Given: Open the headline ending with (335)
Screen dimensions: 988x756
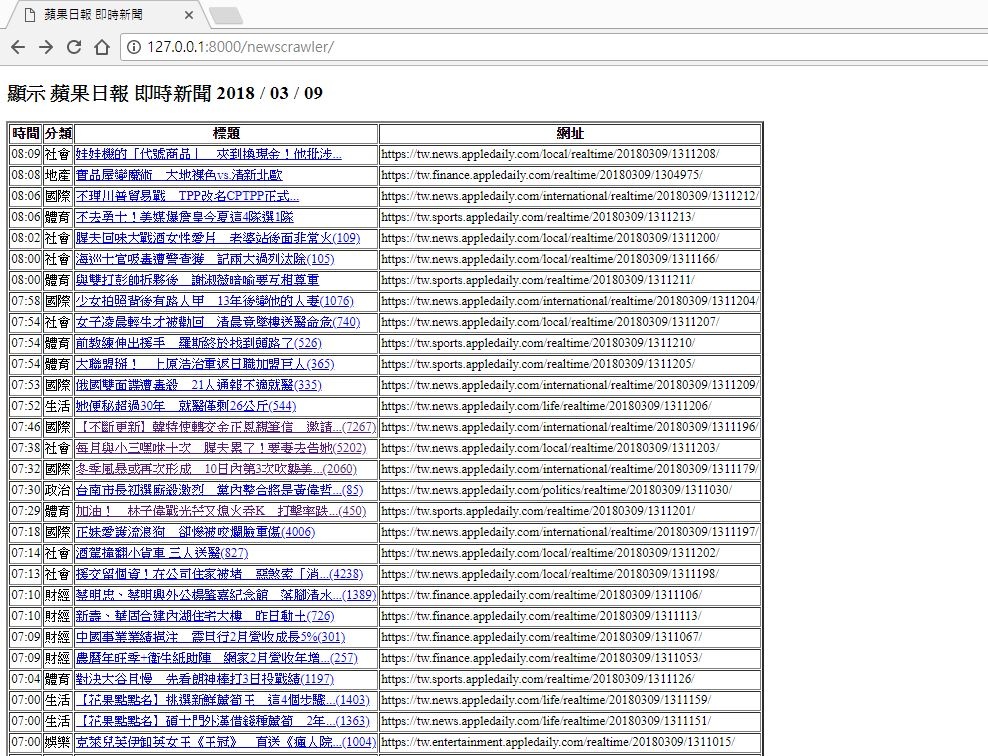Looking at the screenshot, I should [198, 385].
